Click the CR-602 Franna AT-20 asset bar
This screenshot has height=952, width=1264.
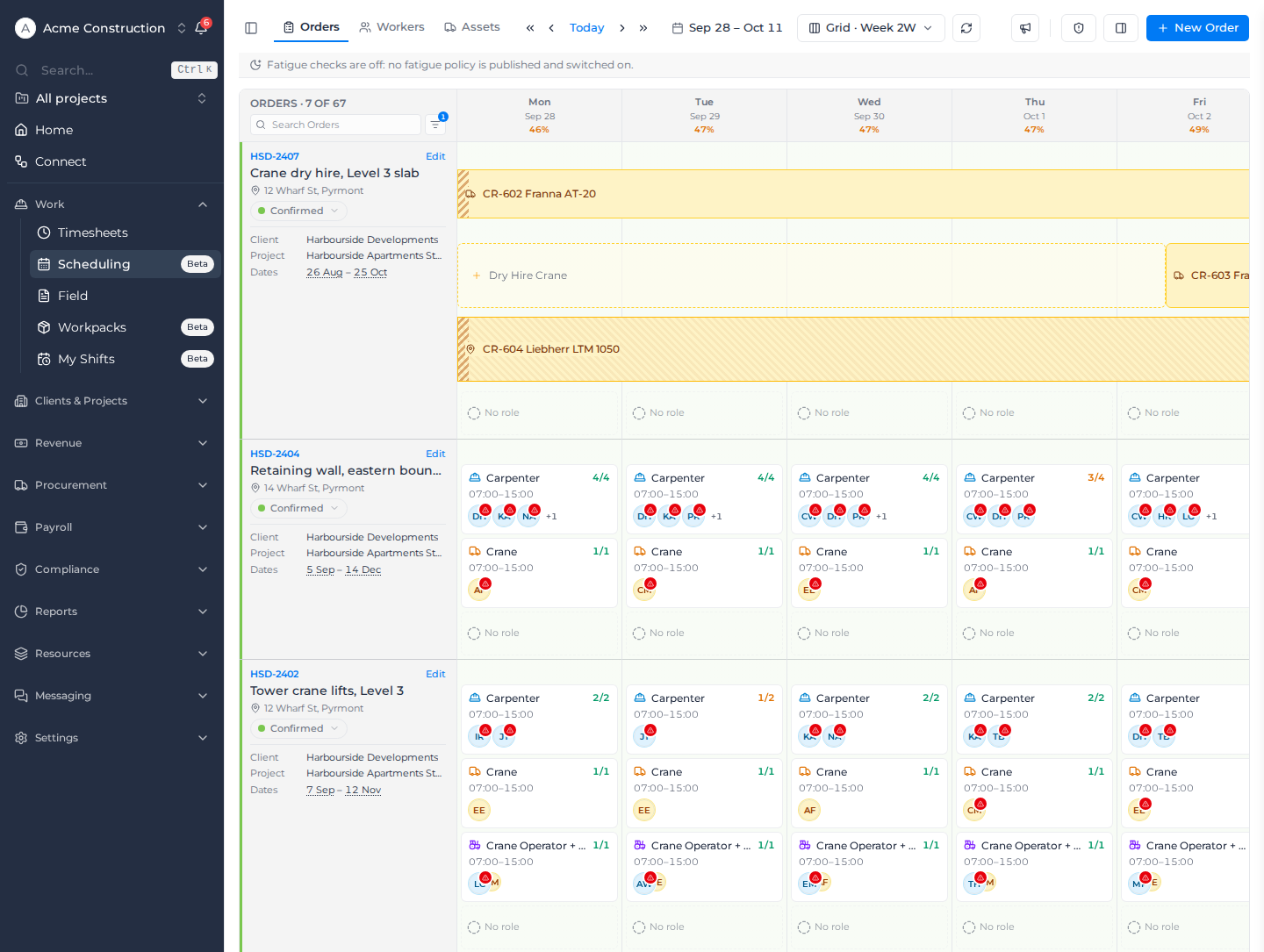(x=853, y=194)
